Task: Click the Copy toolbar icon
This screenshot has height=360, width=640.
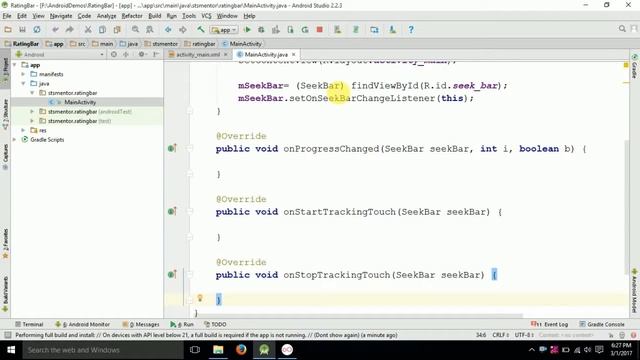Action: pyautogui.click(x=102, y=29)
